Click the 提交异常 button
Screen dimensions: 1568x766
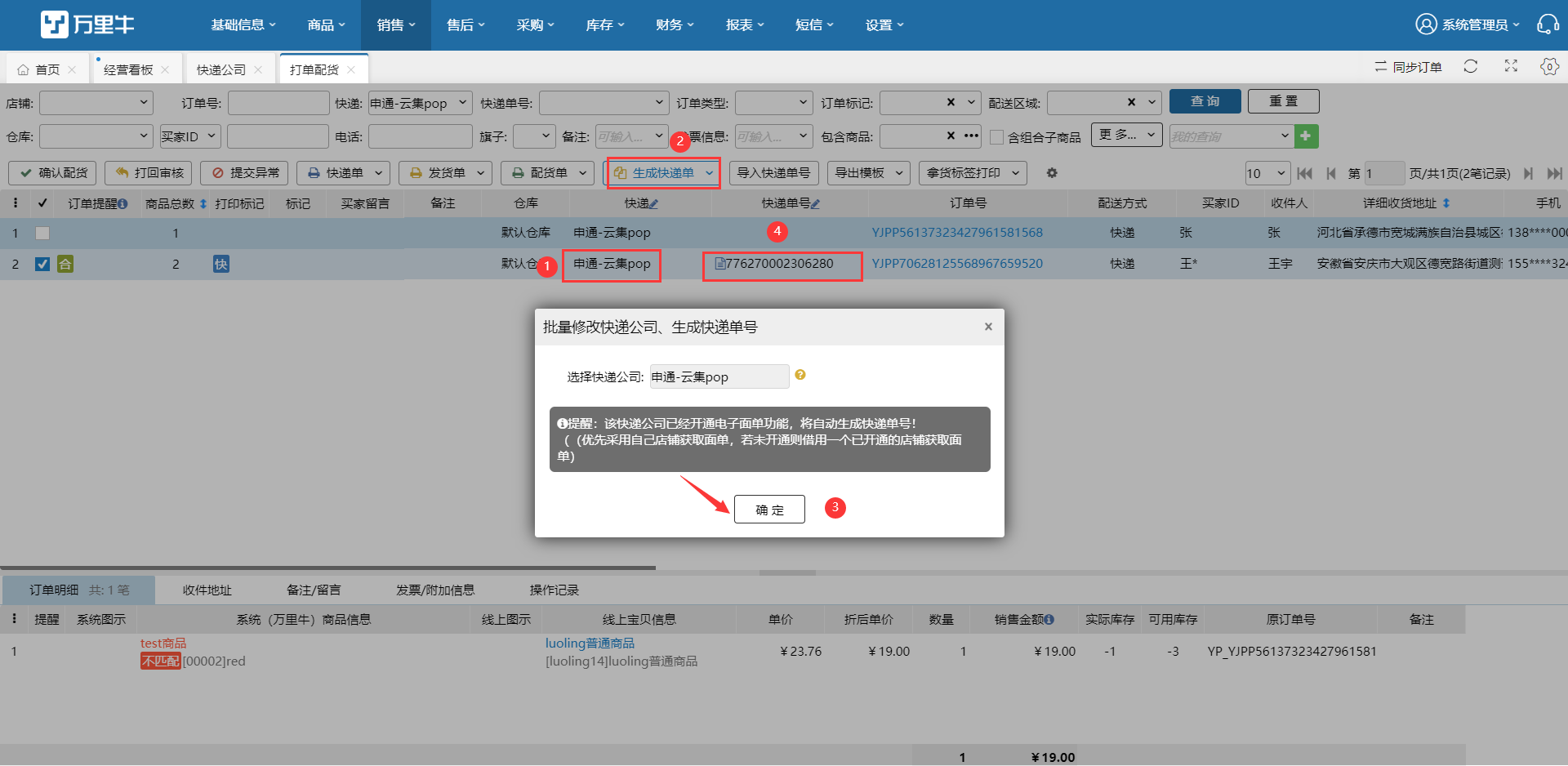pos(244,173)
